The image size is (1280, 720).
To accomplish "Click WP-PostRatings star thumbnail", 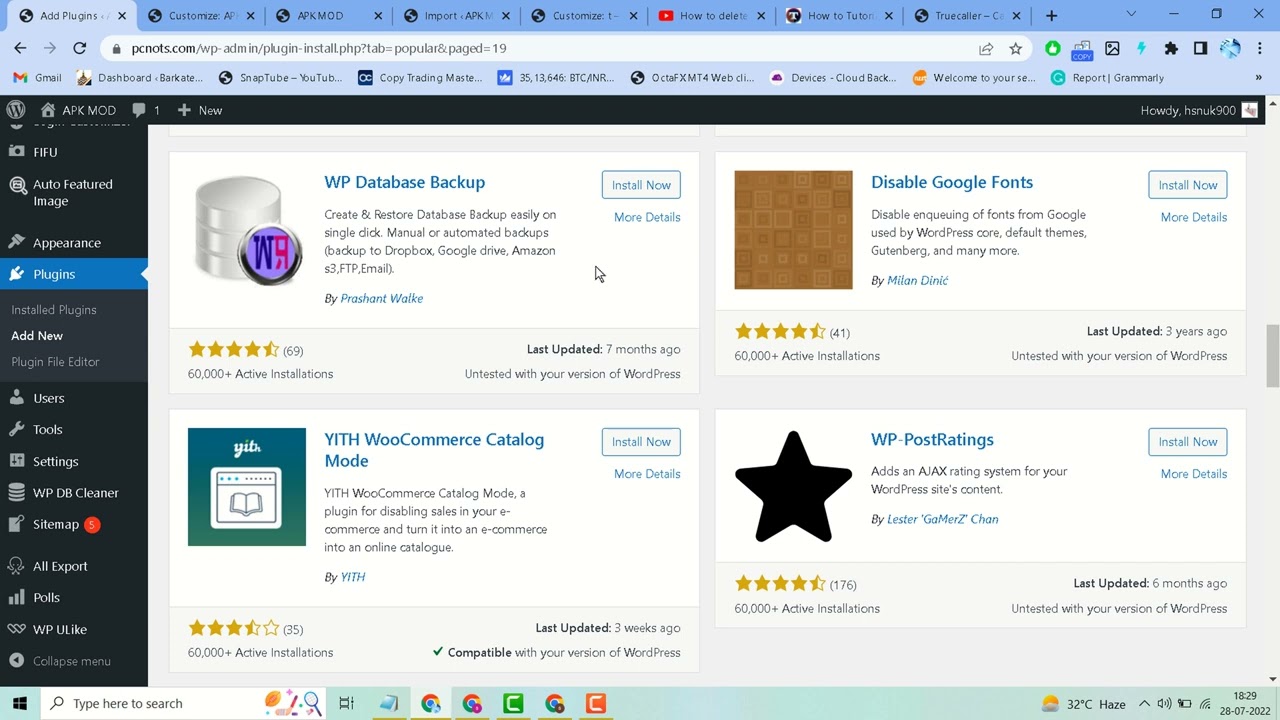I will (793, 487).
